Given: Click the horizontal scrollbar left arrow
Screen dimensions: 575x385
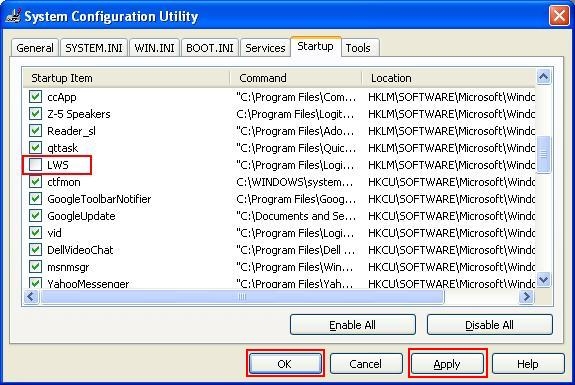Looking at the screenshot, I should point(31,296).
